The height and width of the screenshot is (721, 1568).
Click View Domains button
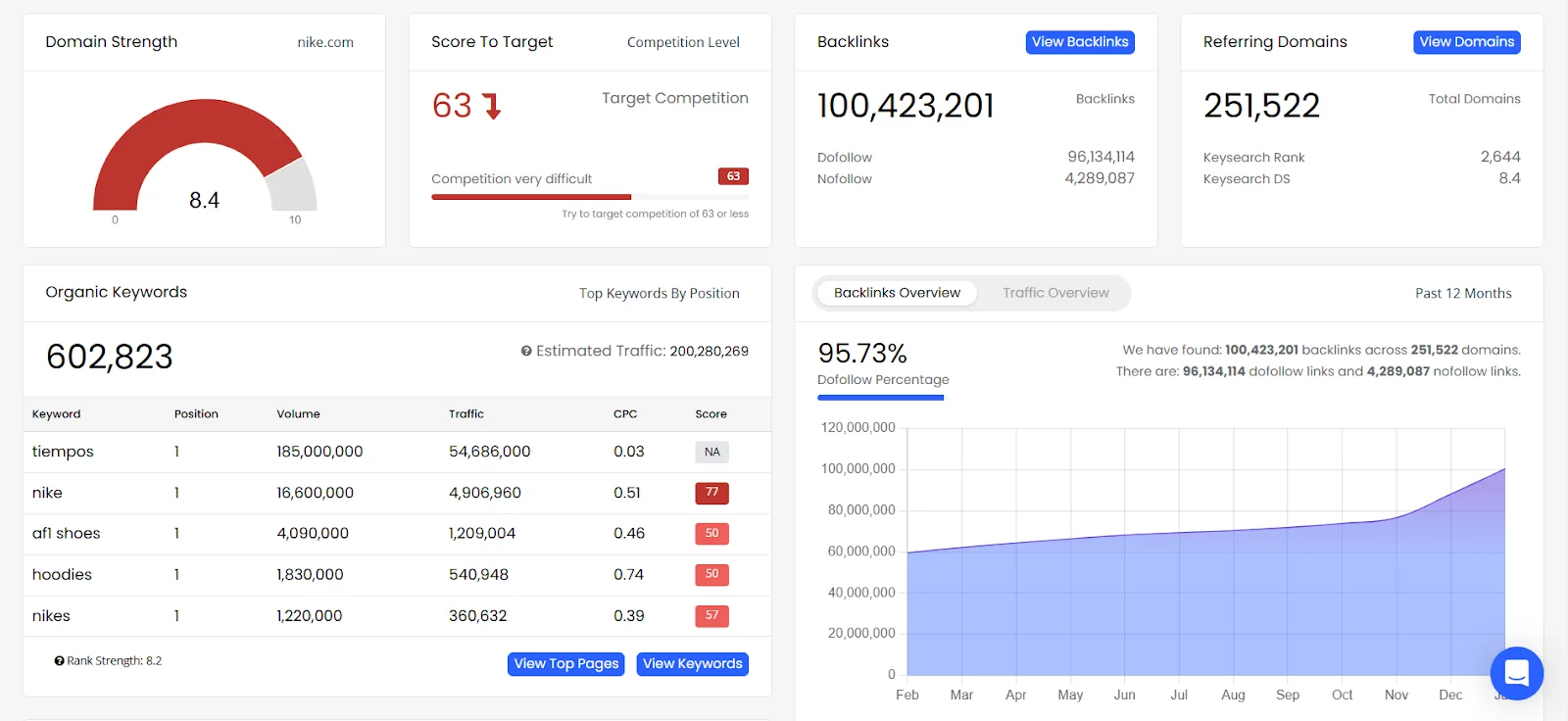pos(1467,42)
